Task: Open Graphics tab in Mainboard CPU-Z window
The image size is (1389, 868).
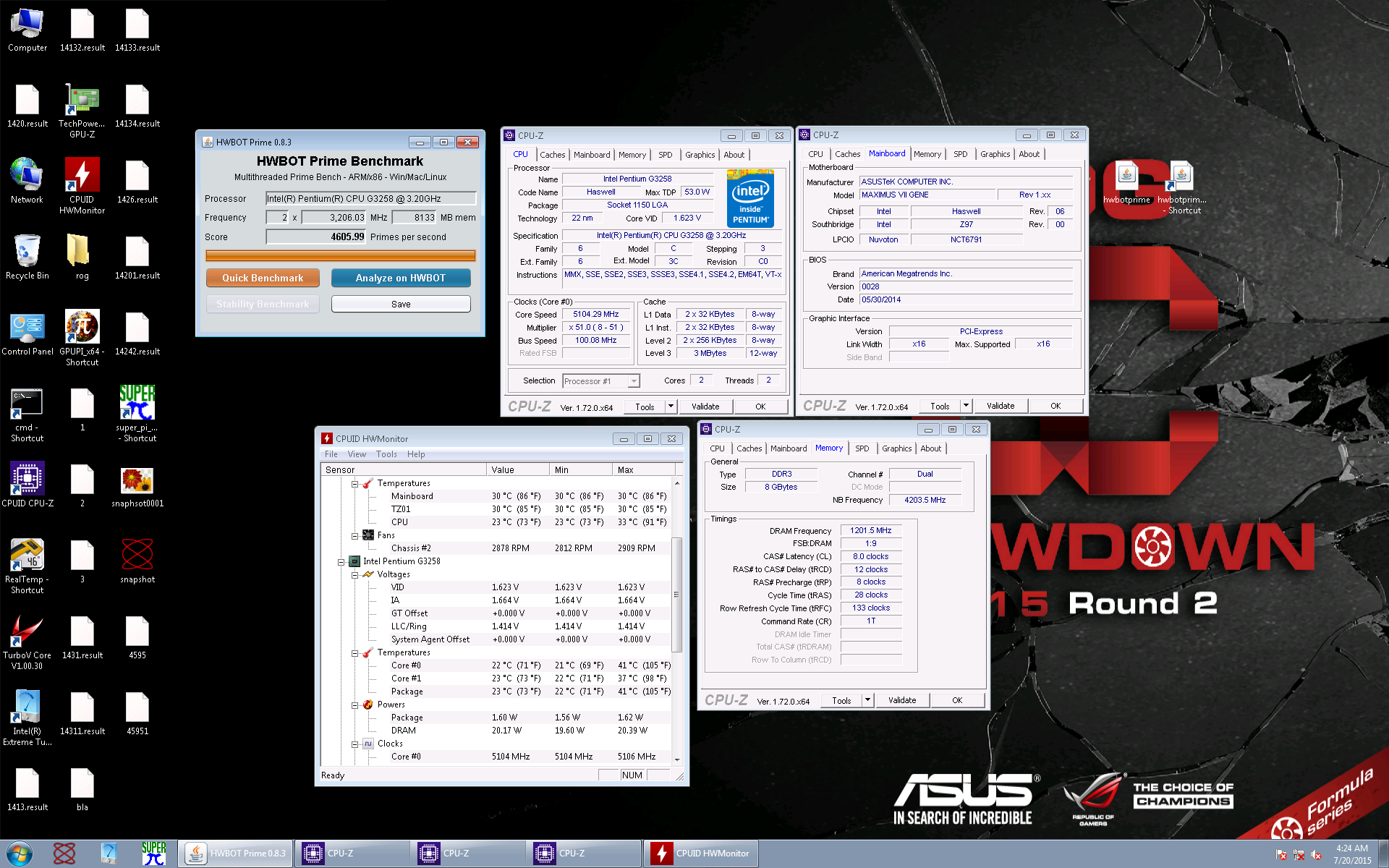Action: point(995,154)
